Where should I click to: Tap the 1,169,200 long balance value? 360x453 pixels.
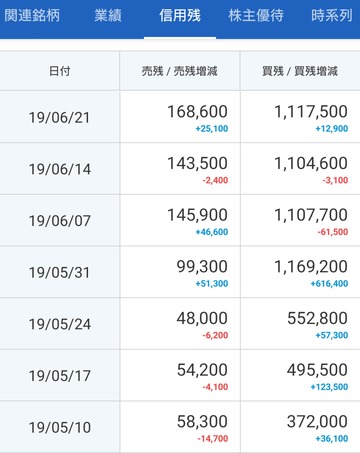311,266
